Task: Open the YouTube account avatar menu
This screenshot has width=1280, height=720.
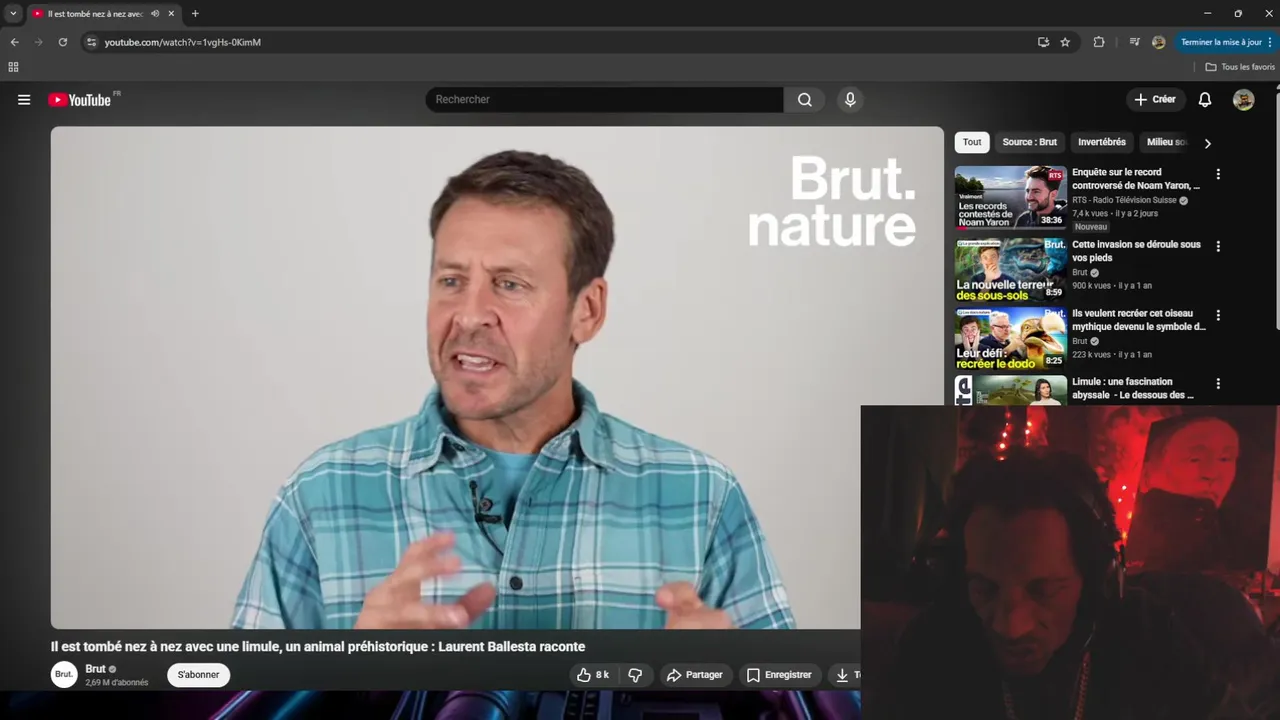Action: click(x=1243, y=100)
